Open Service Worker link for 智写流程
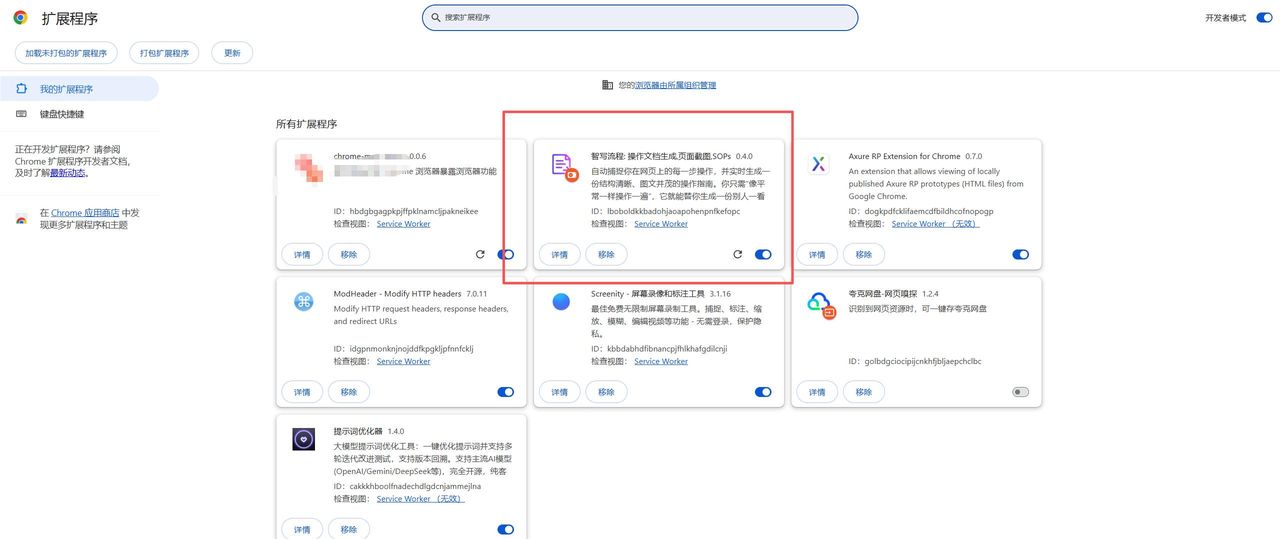Image resolution: width=1280 pixels, height=539 pixels. click(661, 224)
